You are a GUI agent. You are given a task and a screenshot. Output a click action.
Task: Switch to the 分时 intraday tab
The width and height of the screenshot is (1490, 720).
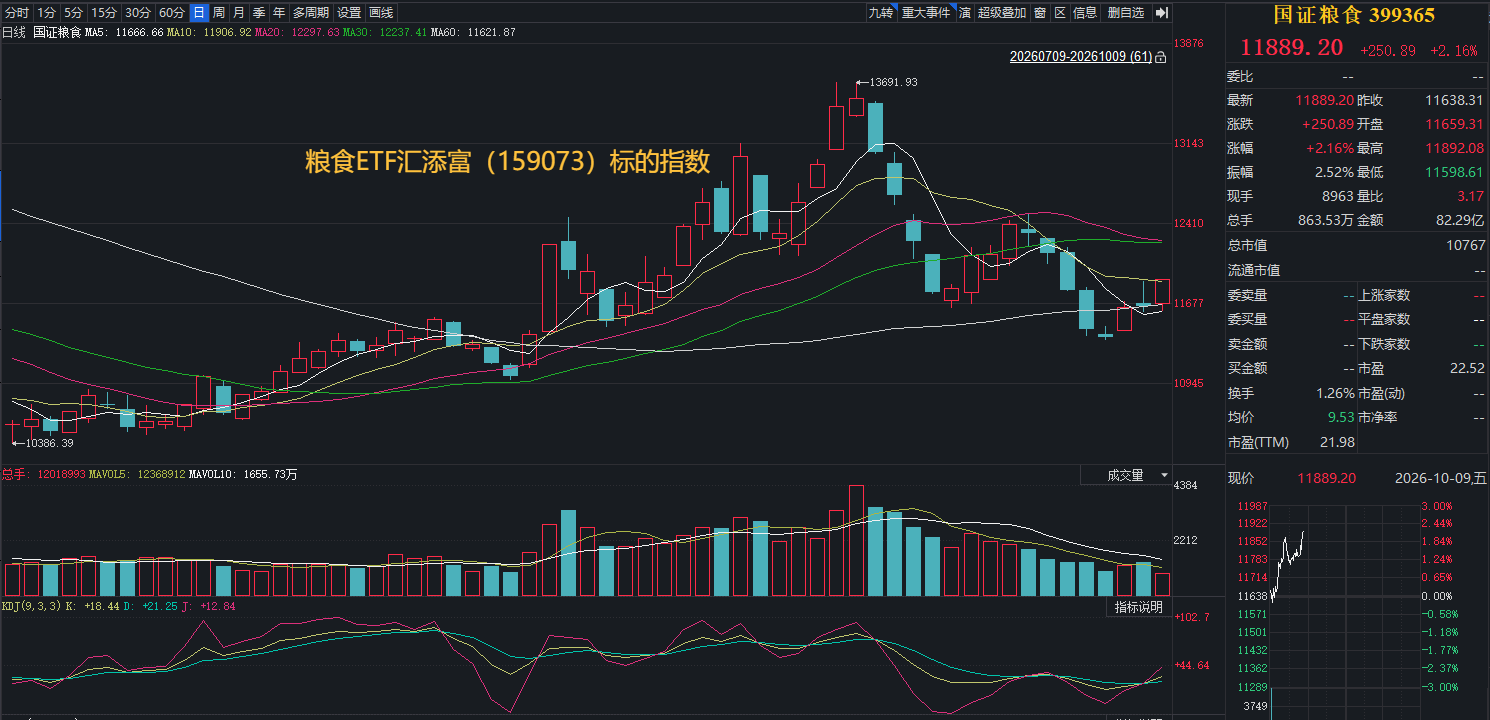pyautogui.click(x=17, y=13)
